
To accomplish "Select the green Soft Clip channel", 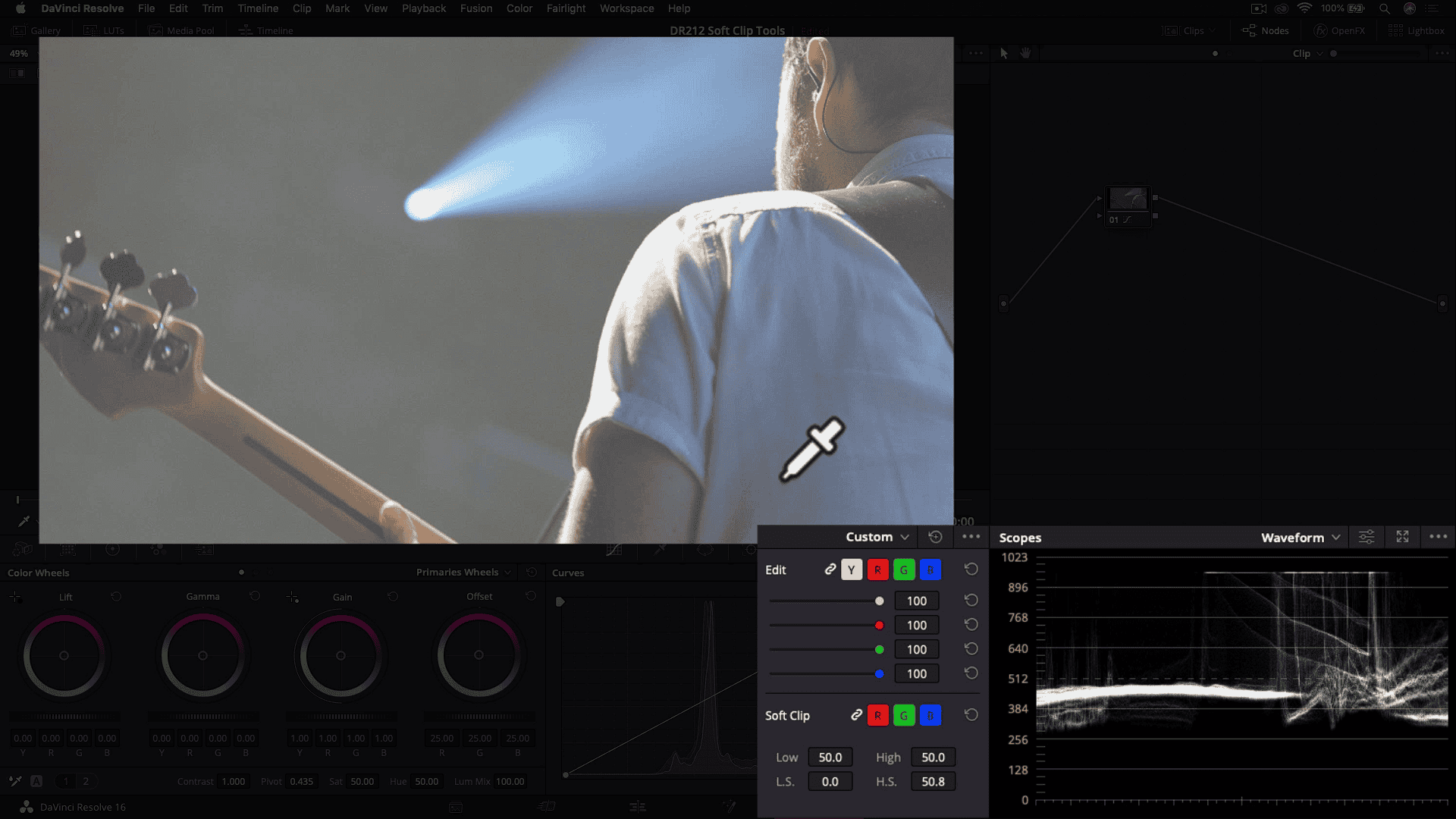I will click(x=904, y=715).
